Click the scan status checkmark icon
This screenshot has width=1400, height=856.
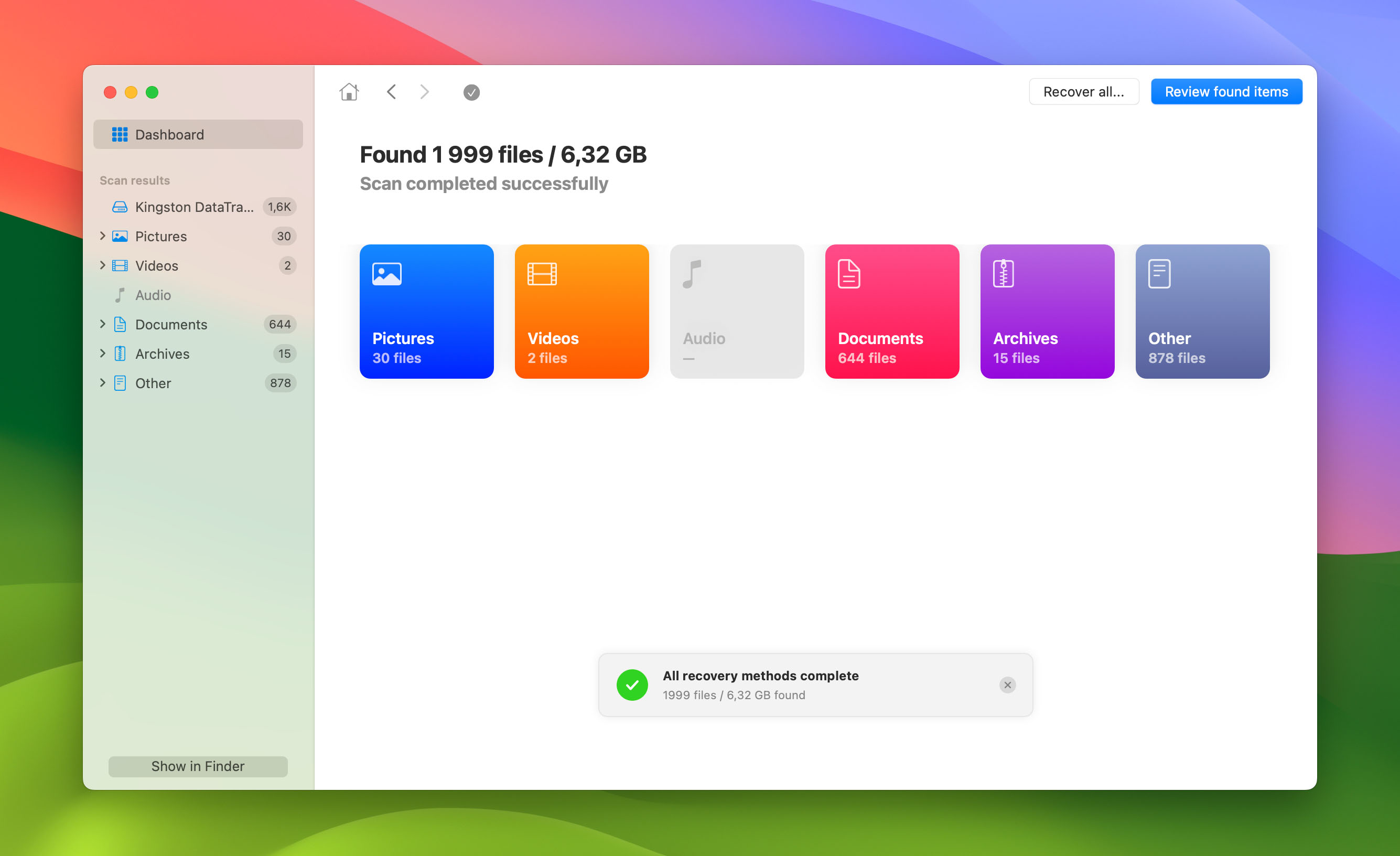(x=471, y=92)
